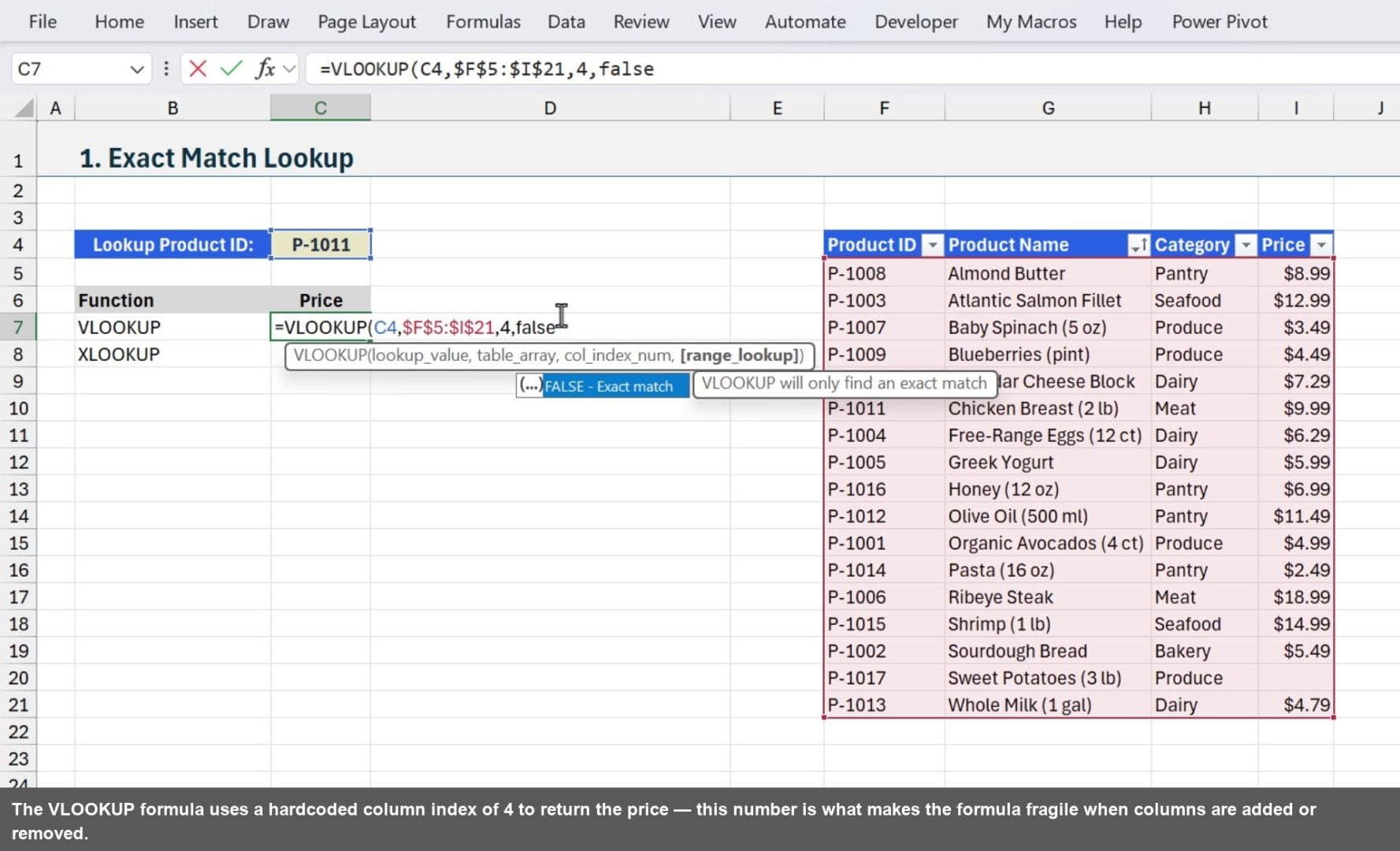Click the sort indicator icon on Product Name header
The image size is (1400, 851).
1138,245
